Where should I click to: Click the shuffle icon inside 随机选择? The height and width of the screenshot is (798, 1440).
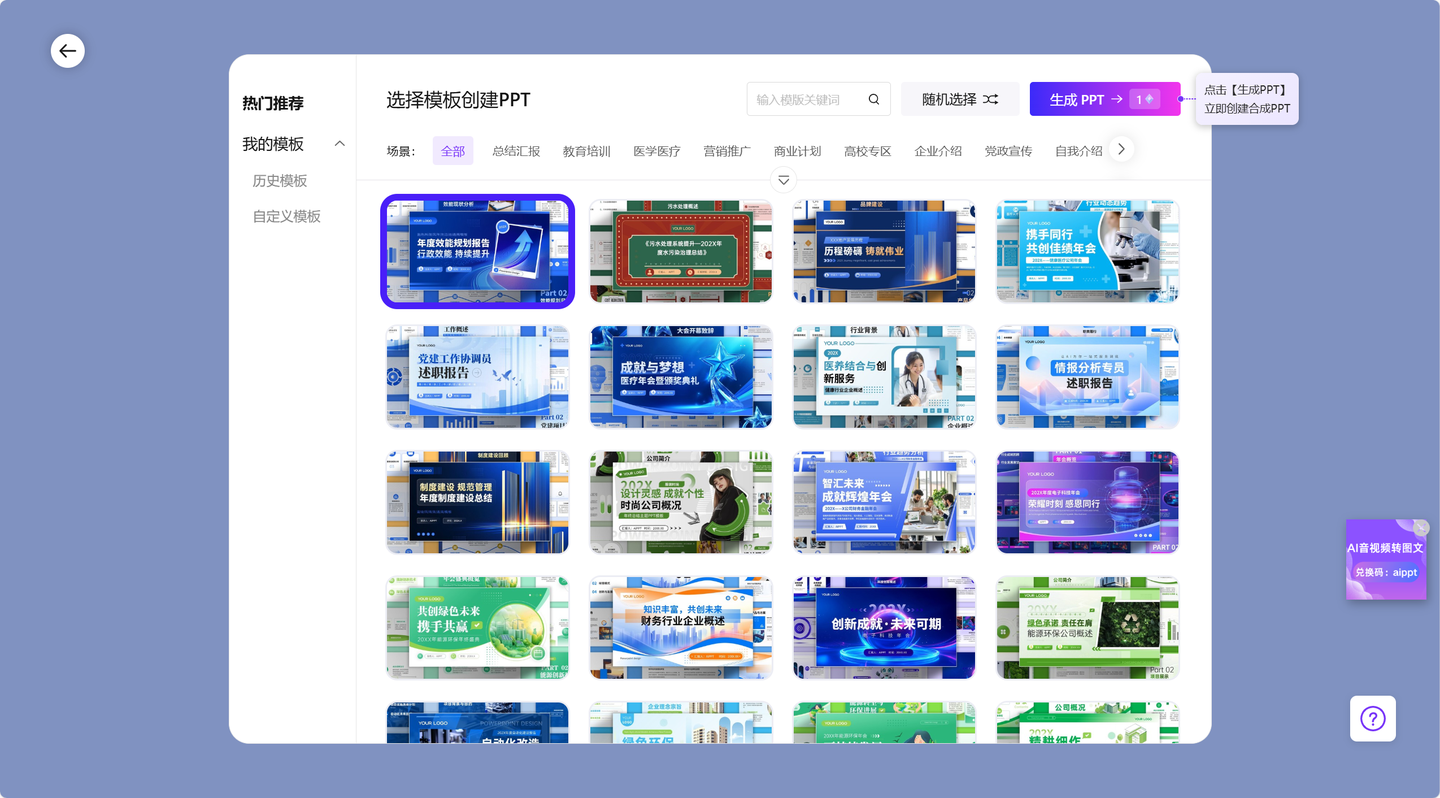992,99
